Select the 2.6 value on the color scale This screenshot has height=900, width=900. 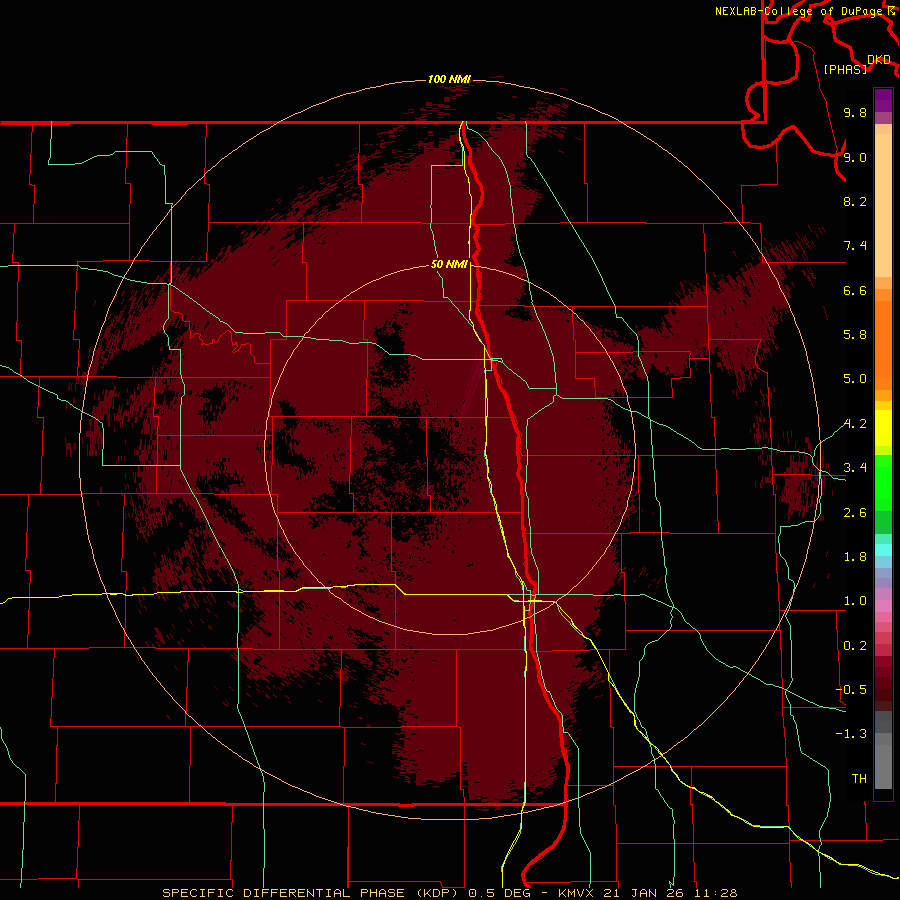(855, 513)
